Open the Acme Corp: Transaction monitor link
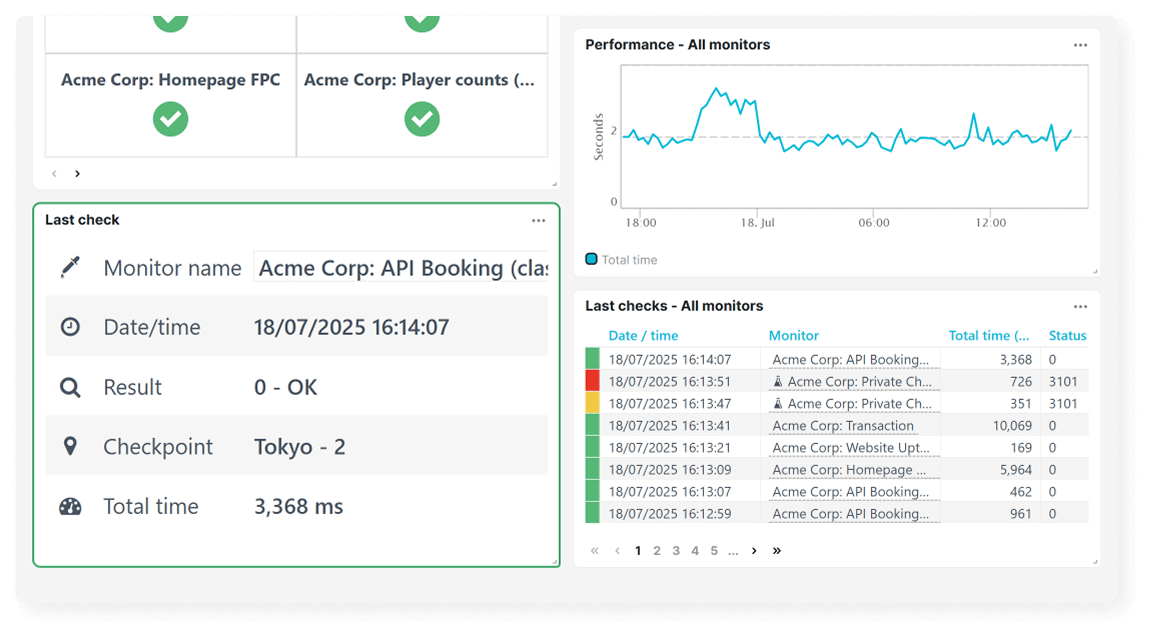This screenshot has width=1150, height=635. click(842, 425)
